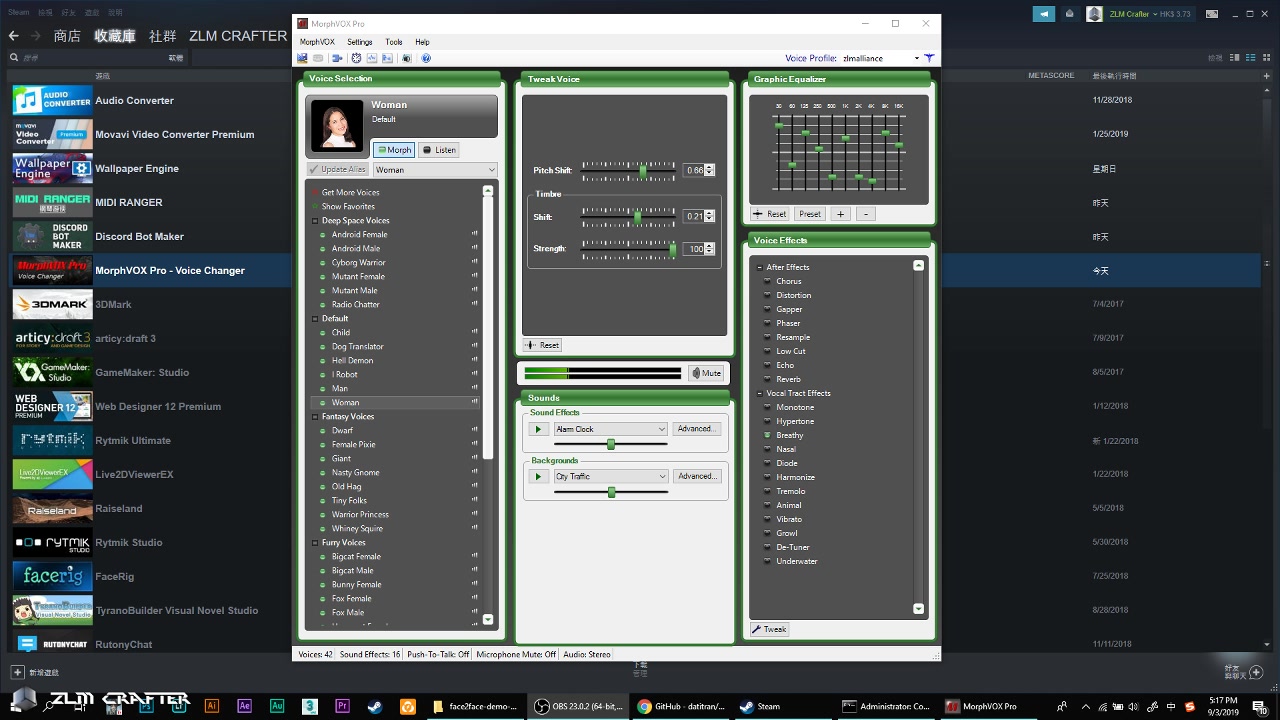The image size is (1280, 720).
Task: Reset the Tweak Voice settings
Action: [x=542, y=345]
